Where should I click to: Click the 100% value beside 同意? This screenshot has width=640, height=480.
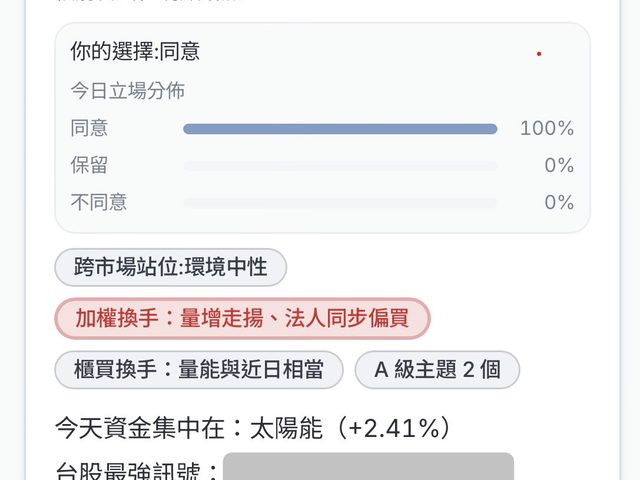coord(547,128)
